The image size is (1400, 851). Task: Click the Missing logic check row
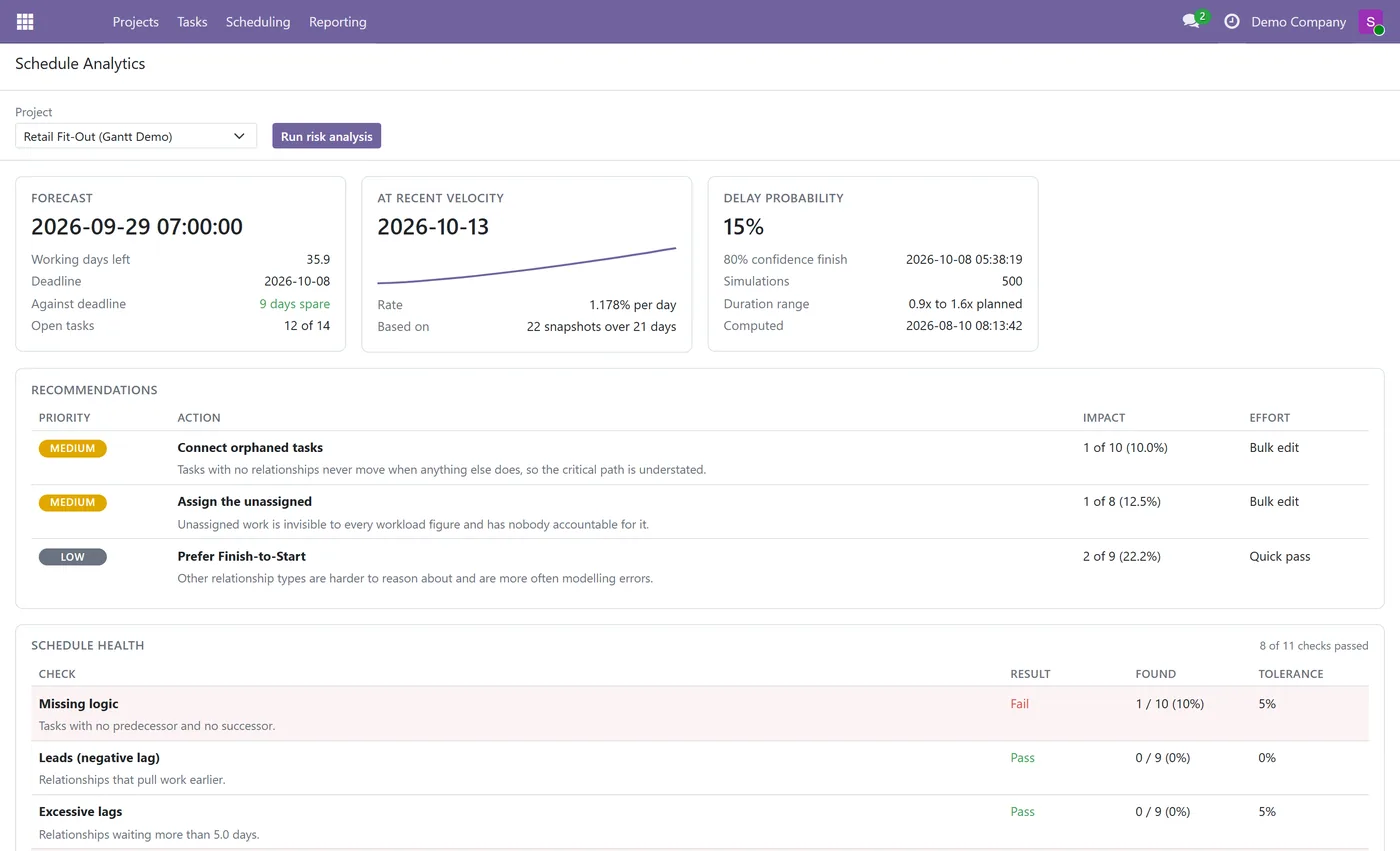[x=700, y=714]
